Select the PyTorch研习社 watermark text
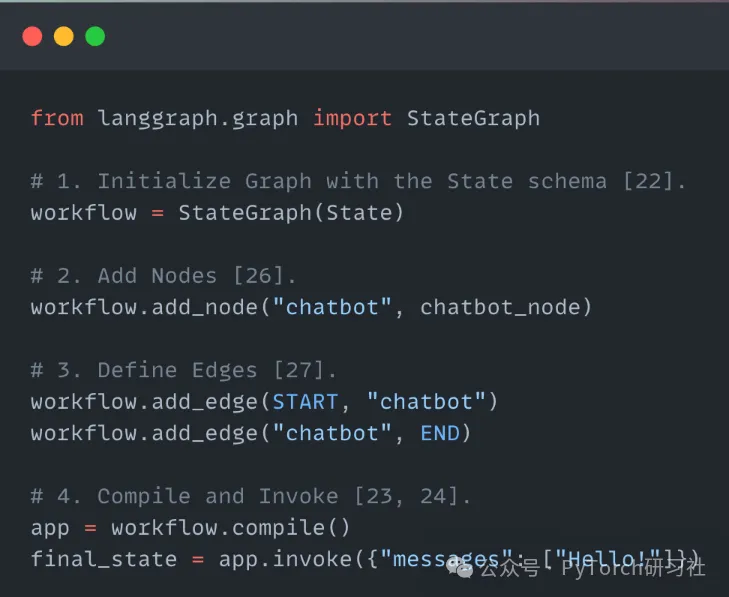Viewport: 729px width, 597px height. (634, 568)
